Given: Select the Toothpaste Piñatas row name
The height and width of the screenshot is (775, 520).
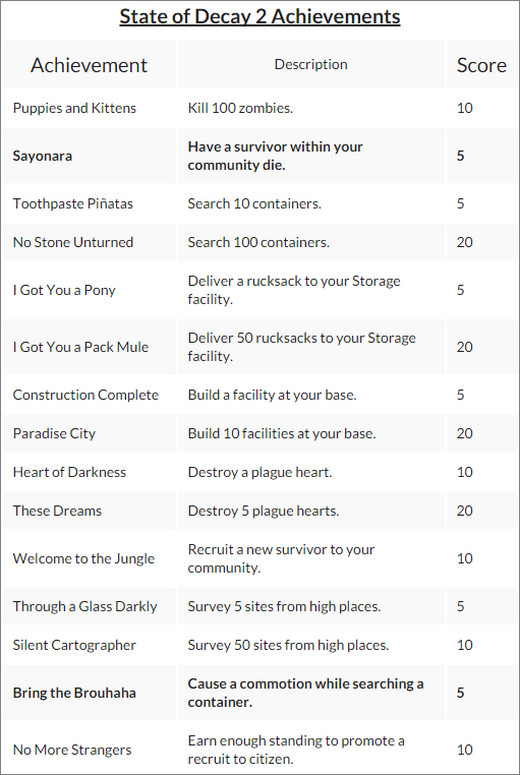Looking at the screenshot, I should (x=73, y=204).
